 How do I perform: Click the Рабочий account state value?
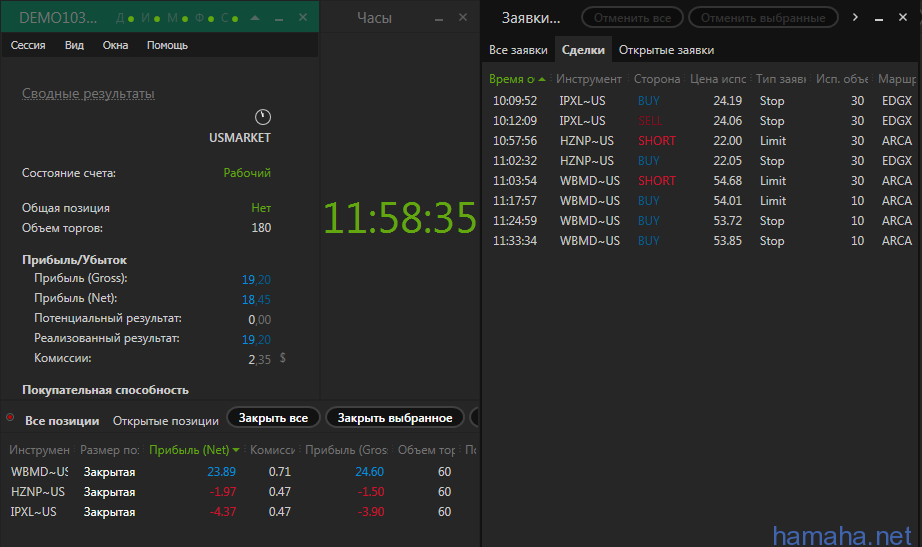(x=247, y=173)
